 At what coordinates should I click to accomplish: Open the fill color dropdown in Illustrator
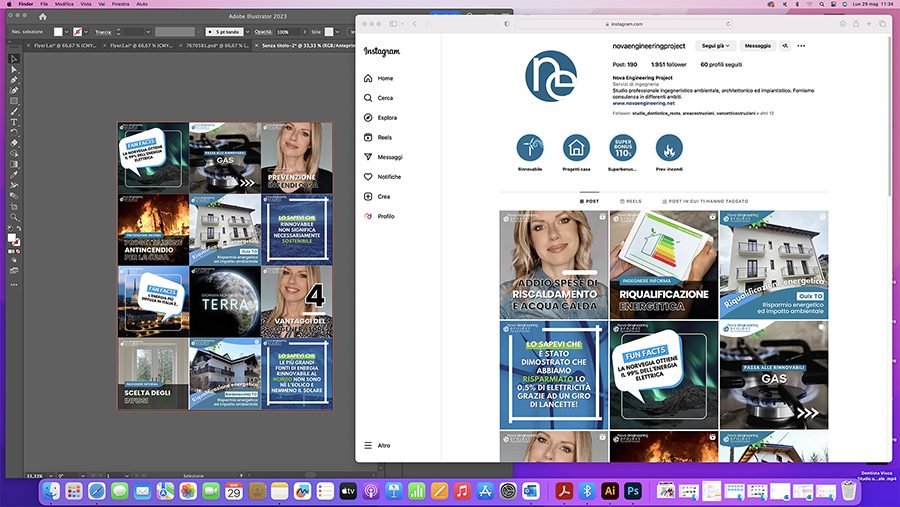pos(64,32)
